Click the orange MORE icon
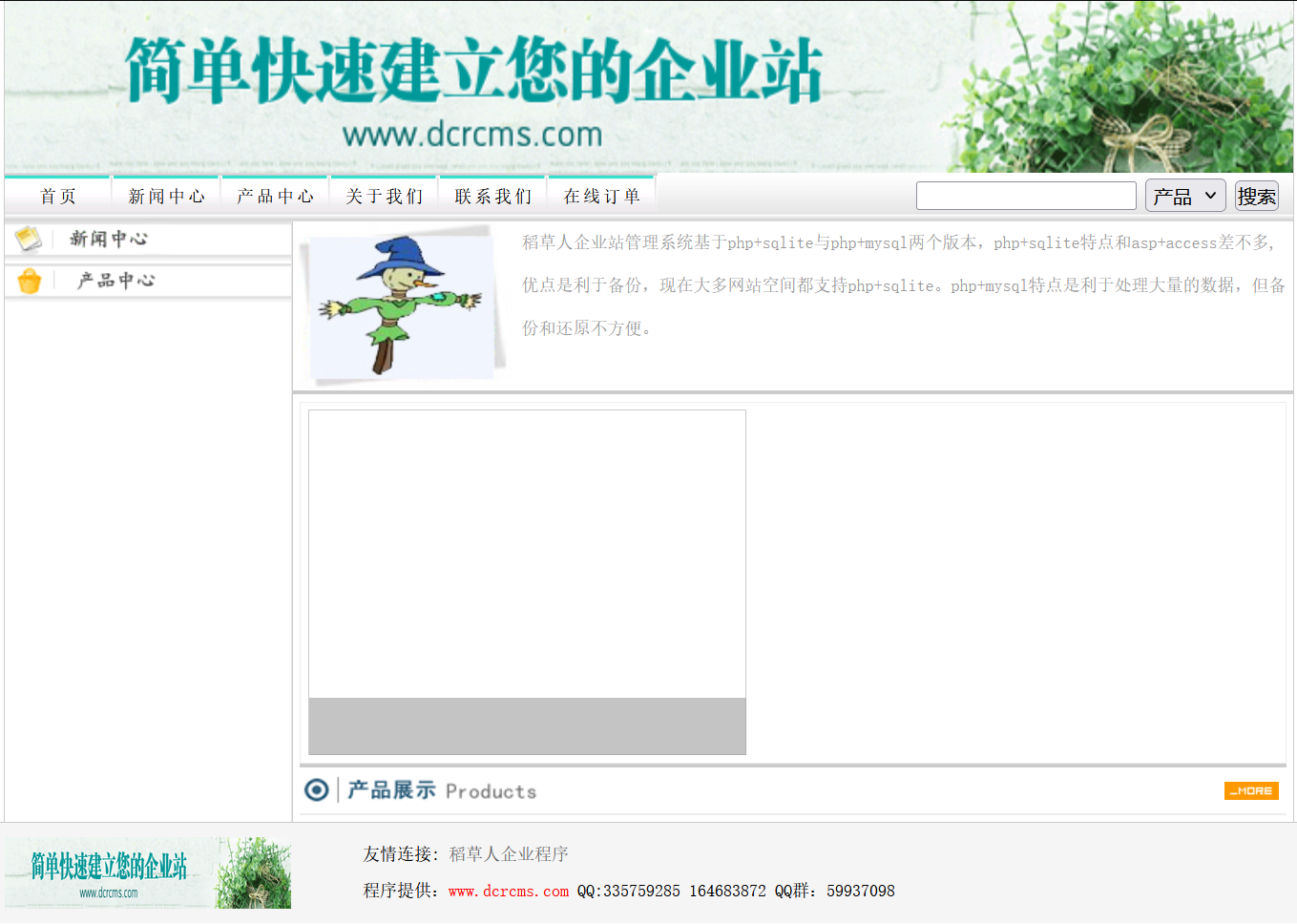 pos(1251,790)
